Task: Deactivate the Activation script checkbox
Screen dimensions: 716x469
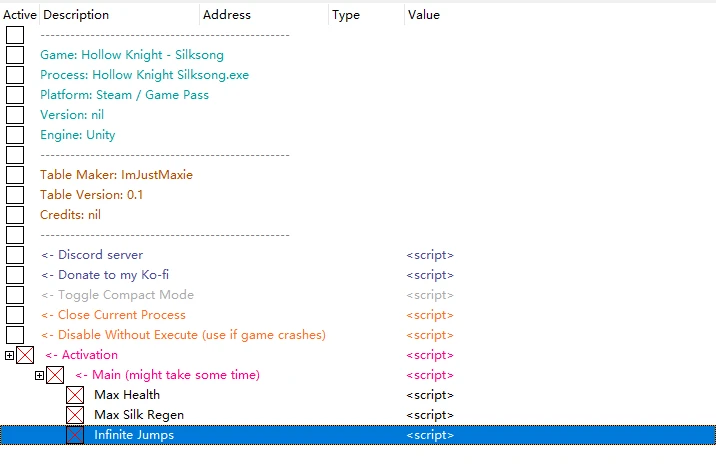Action: 25,355
